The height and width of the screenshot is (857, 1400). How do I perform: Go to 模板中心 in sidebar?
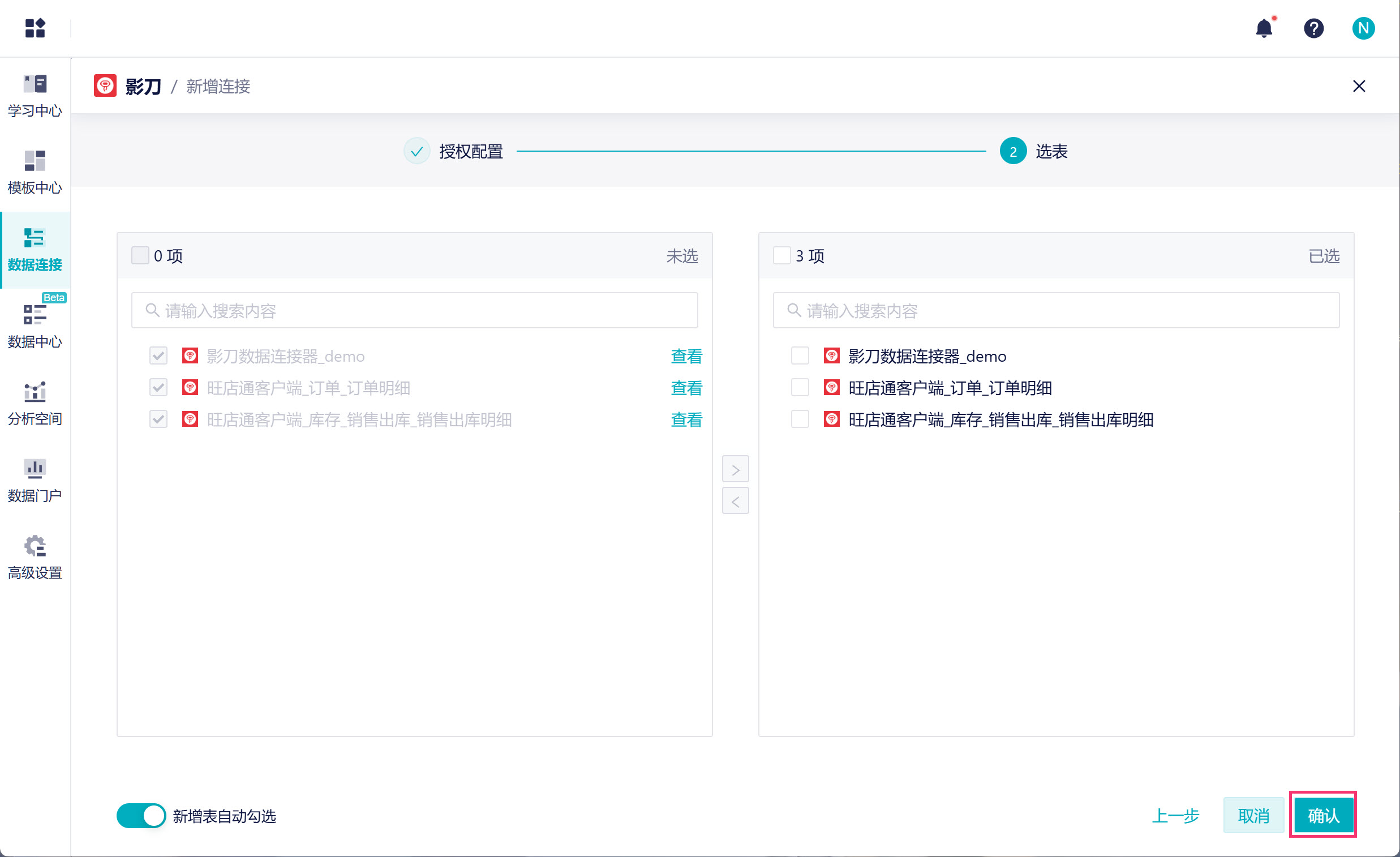[x=35, y=172]
